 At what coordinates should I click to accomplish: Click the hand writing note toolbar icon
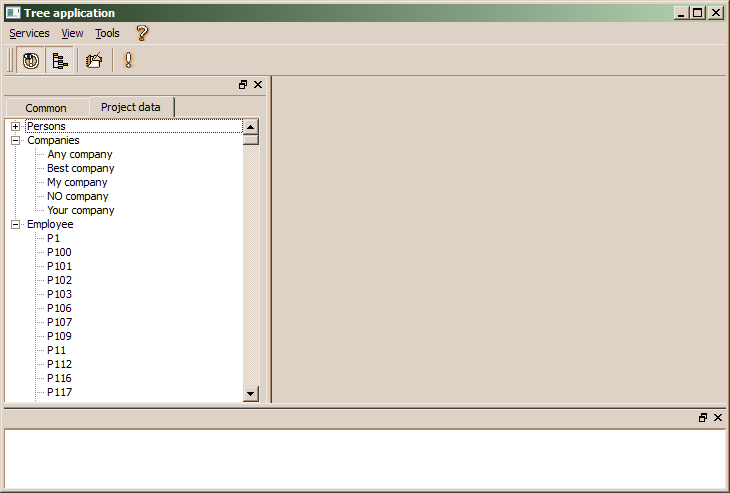[94, 61]
